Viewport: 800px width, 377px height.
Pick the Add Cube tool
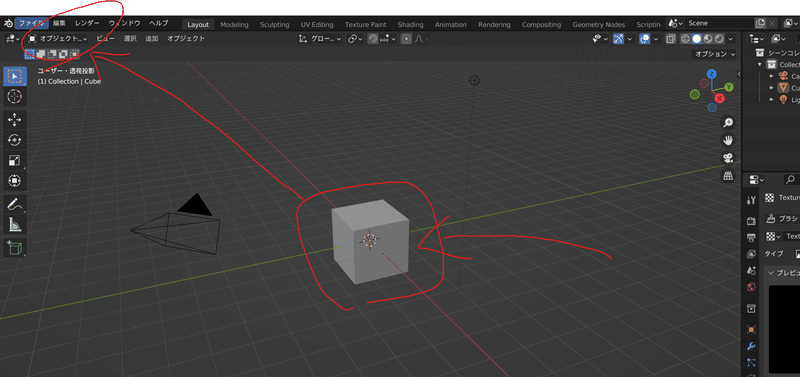point(15,248)
